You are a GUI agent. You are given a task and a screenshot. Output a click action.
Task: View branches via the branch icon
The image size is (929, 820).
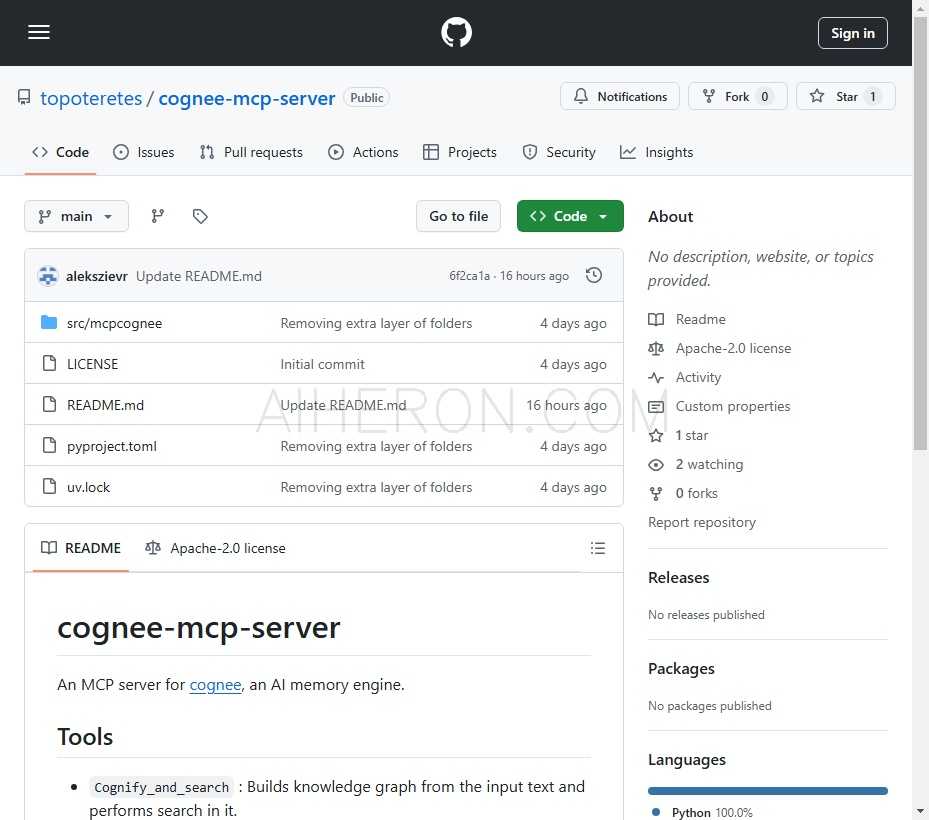click(x=158, y=216)
